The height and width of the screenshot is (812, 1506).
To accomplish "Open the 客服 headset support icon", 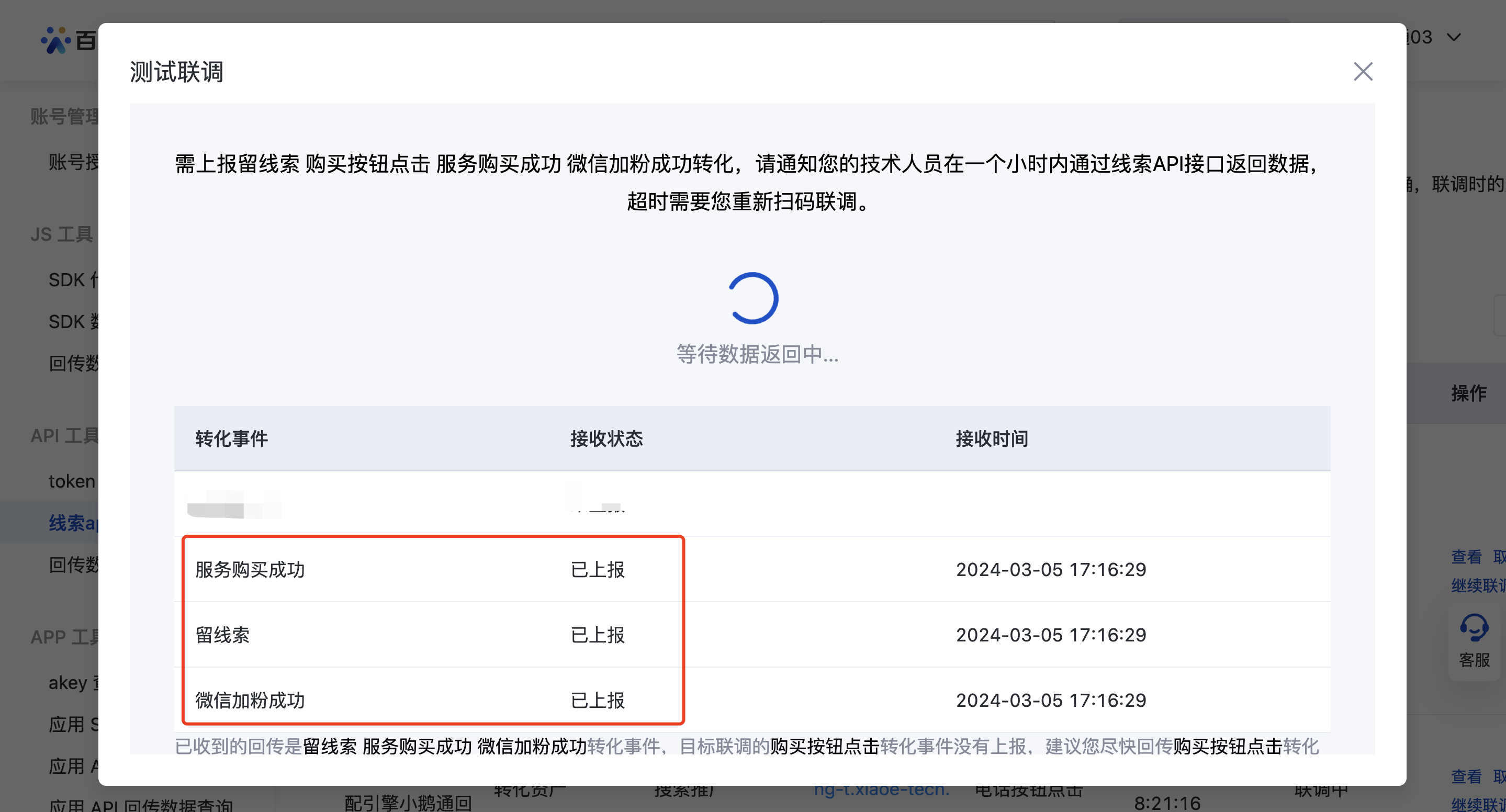I will 1474,628.
